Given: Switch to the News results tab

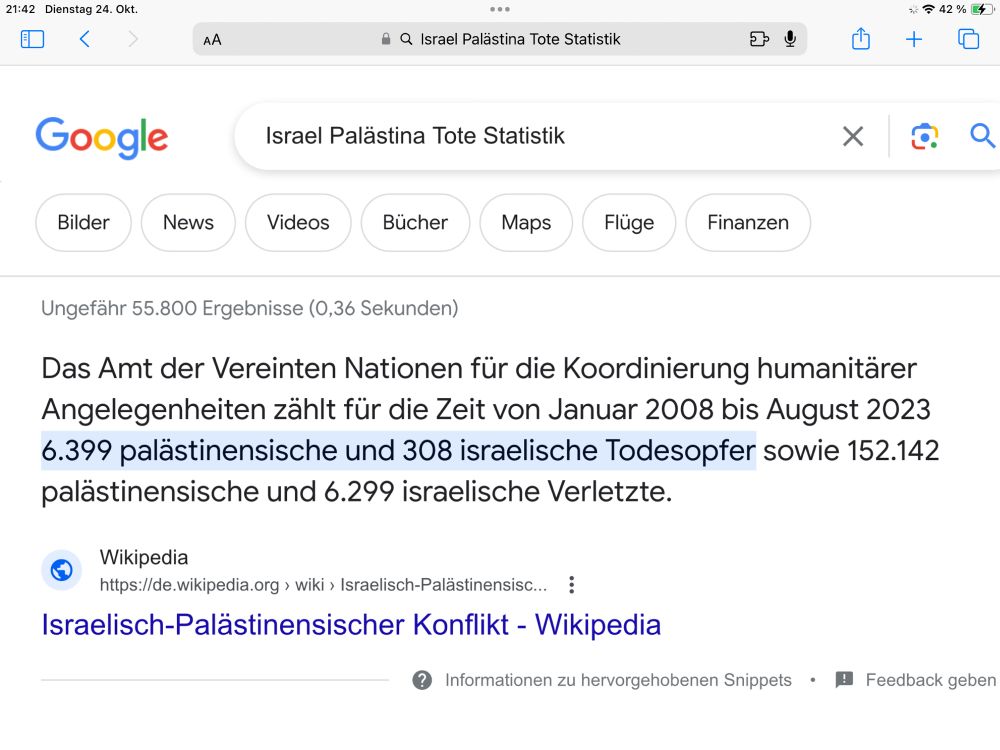Looking at the screenshot, I should click(188, 223).
